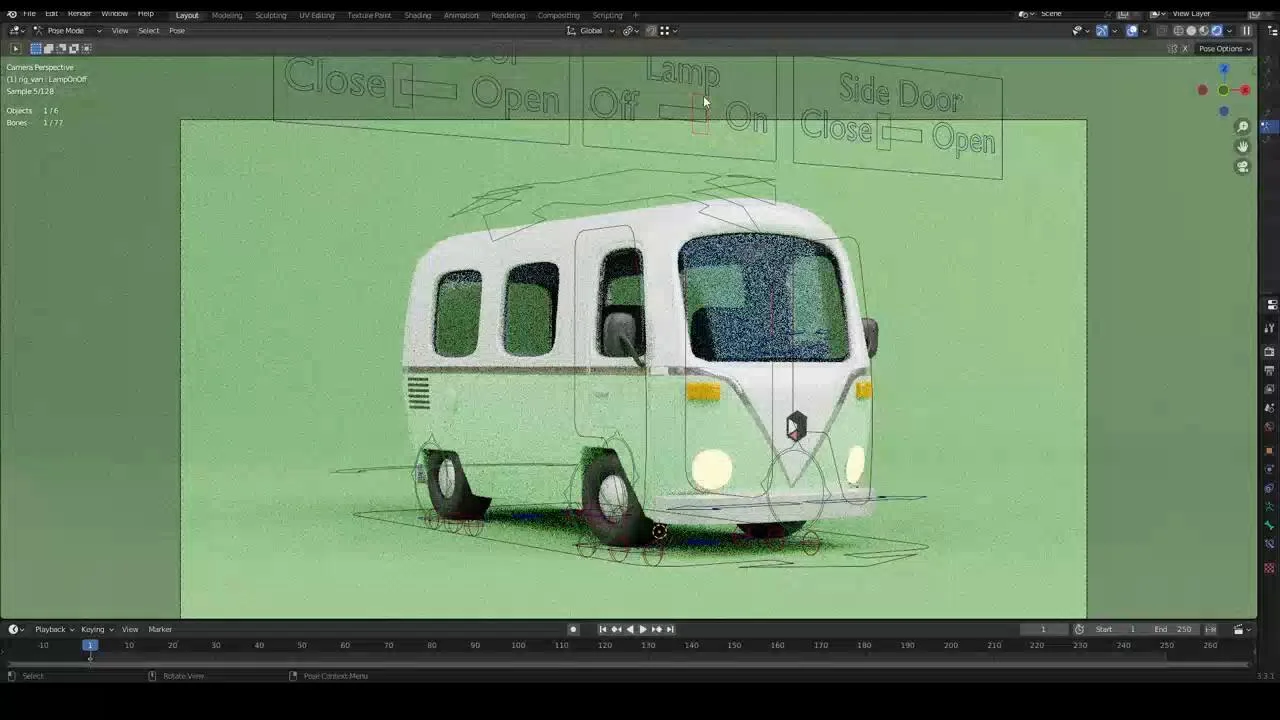The height and width of the screenshot is (720, 1280).
Task: Switch to the Compositing workspace tab
Action: [558, 15]
